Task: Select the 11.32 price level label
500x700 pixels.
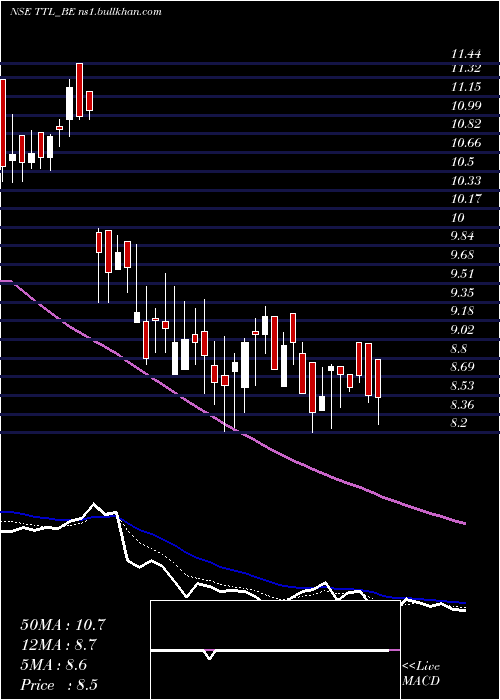Action: click(x=466, y=68)
